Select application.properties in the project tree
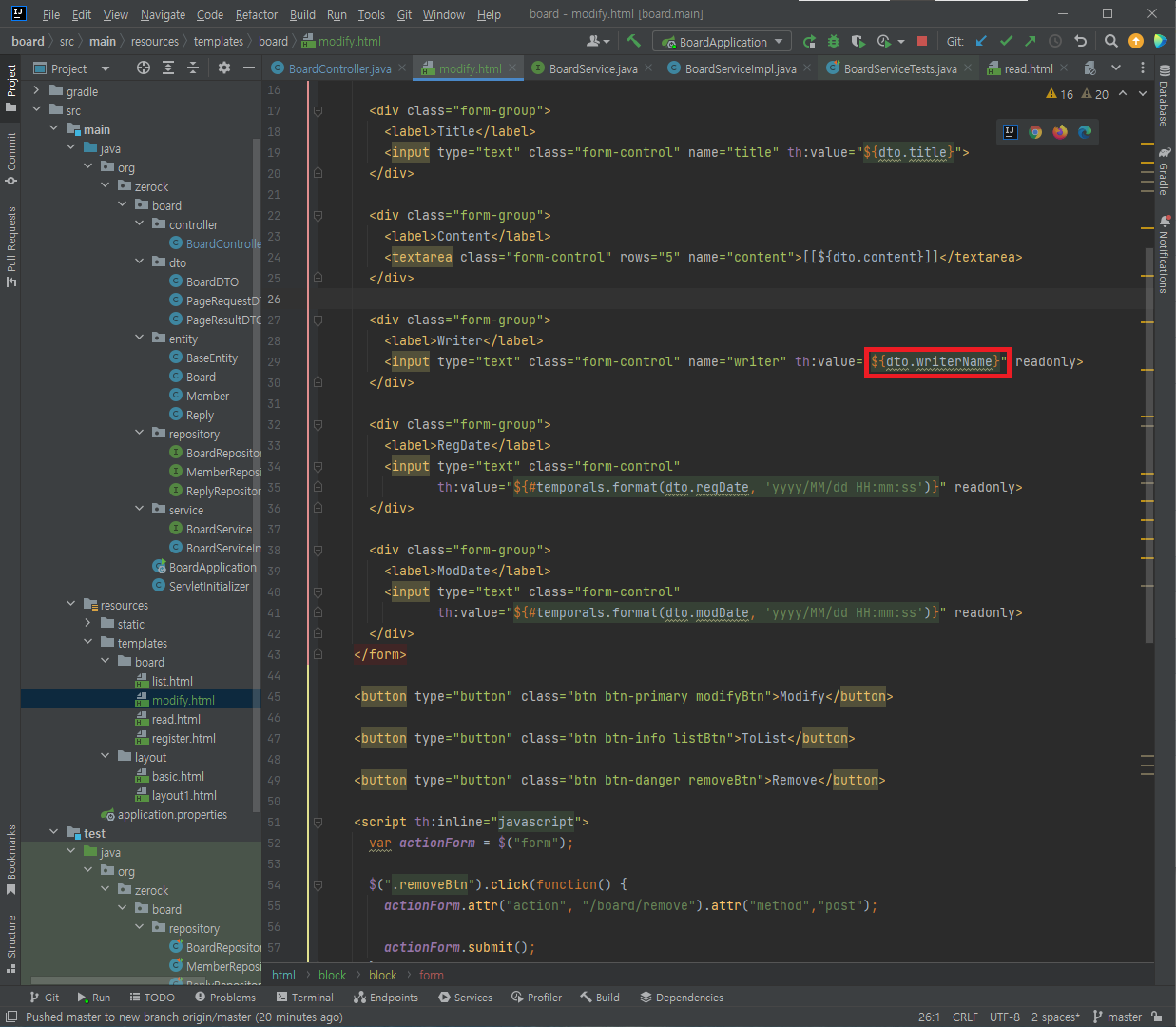The image size is (1176, 1027). tap(172, 814)
